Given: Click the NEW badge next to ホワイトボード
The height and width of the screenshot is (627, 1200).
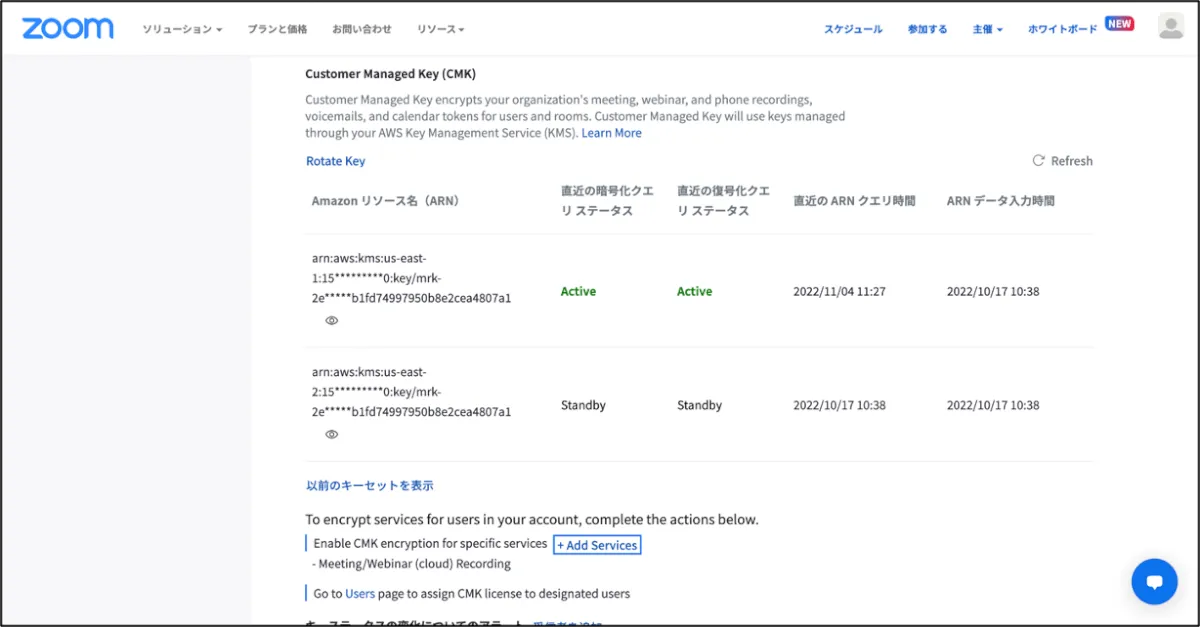Looking at the screenshot, I should pos(1119,23).
